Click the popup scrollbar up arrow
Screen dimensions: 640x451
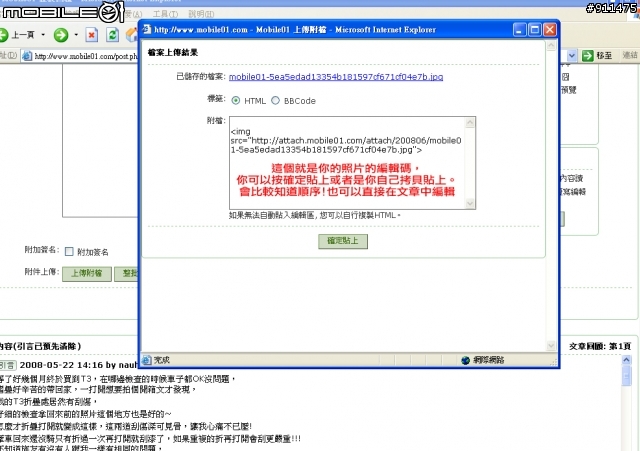point(551,46)
